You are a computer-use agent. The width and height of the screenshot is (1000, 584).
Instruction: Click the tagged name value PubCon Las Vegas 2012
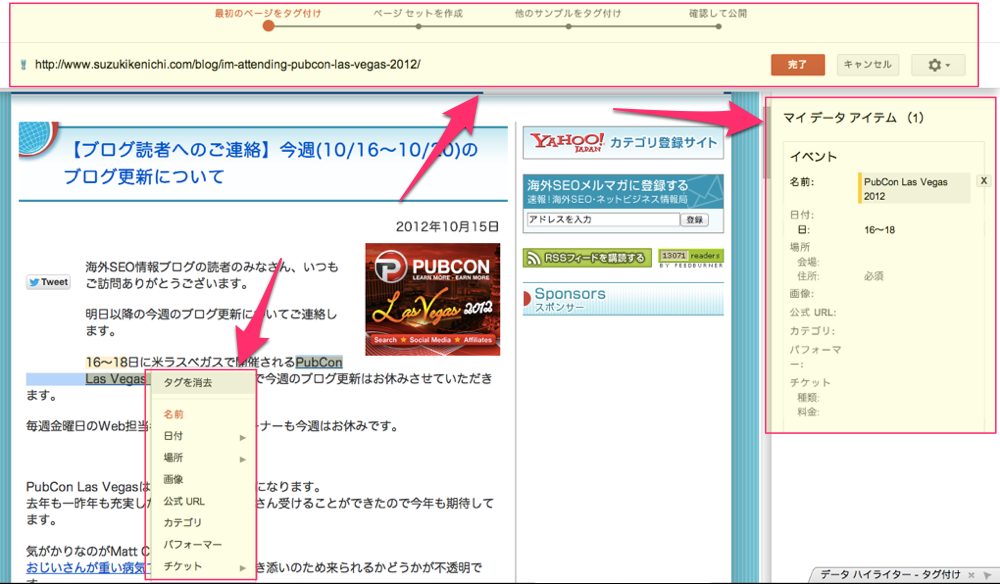(913, 189)
